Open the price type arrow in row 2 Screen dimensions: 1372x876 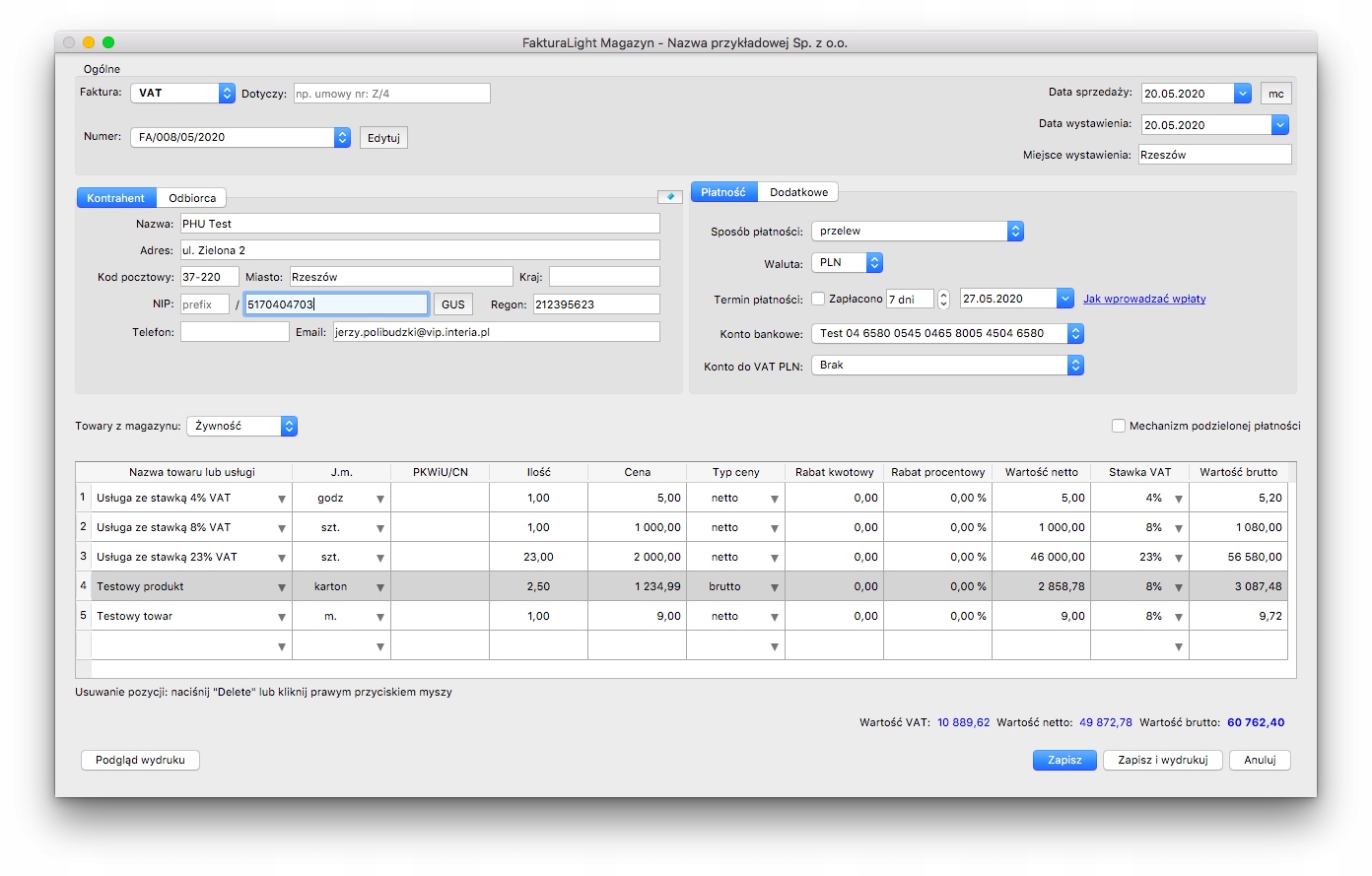(774, 528)
